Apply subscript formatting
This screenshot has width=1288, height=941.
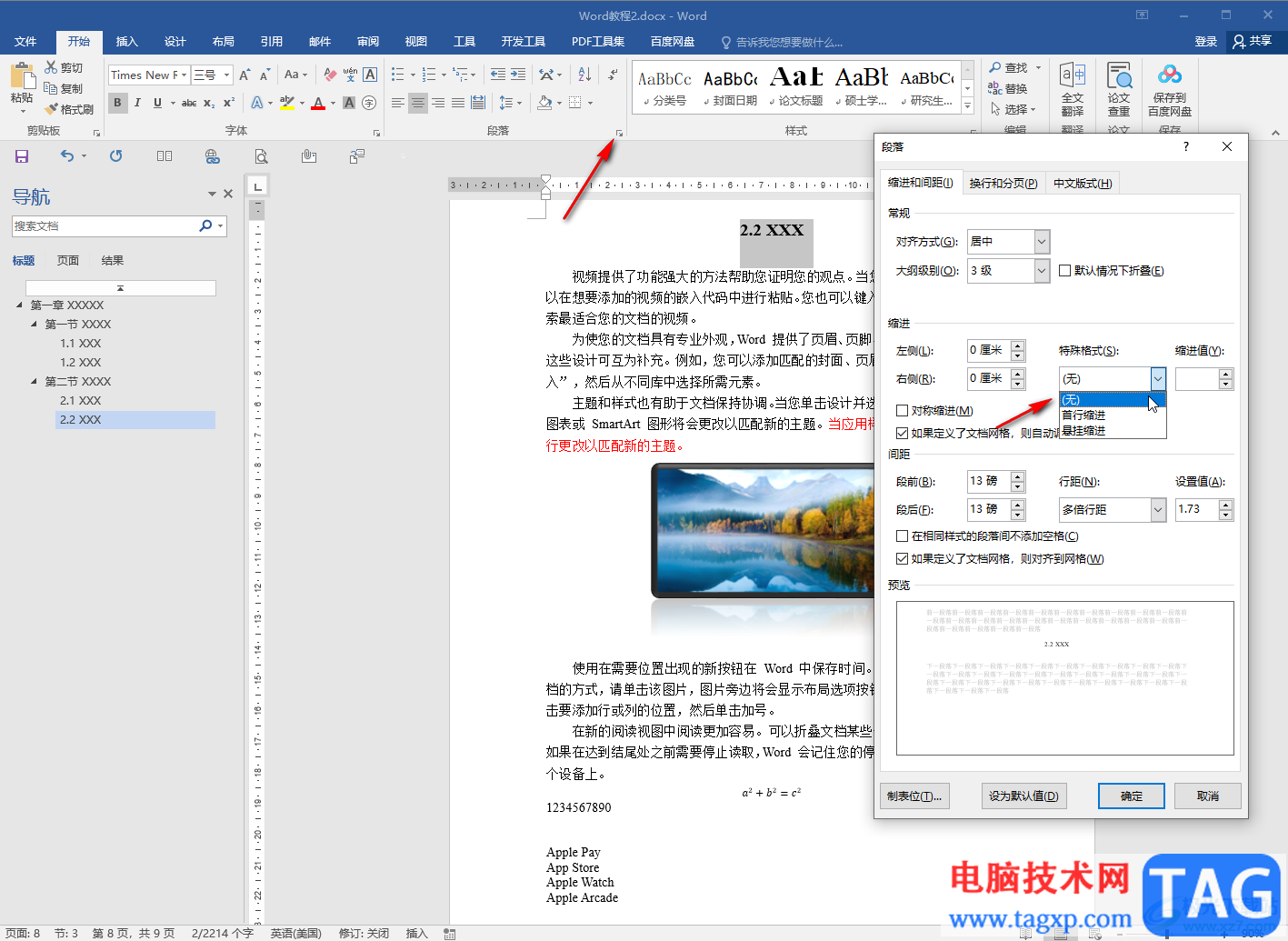tap(209, 103)
